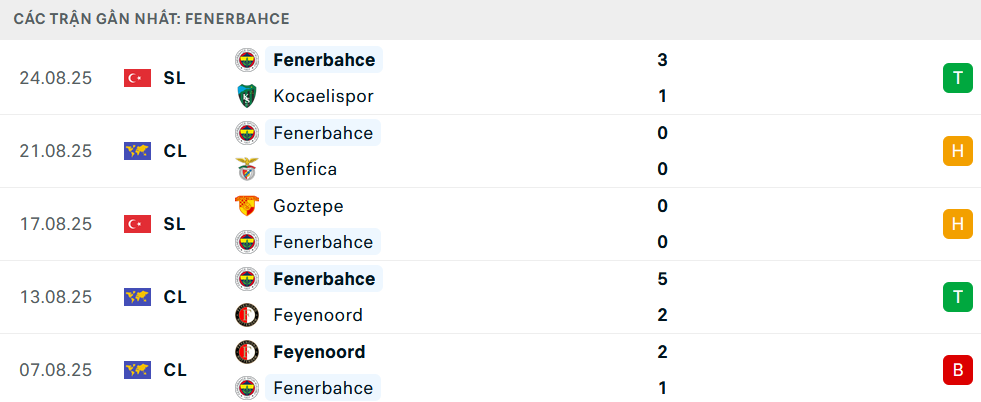
Task: Click Goztepe club crest icon
Action: (246, 206)
